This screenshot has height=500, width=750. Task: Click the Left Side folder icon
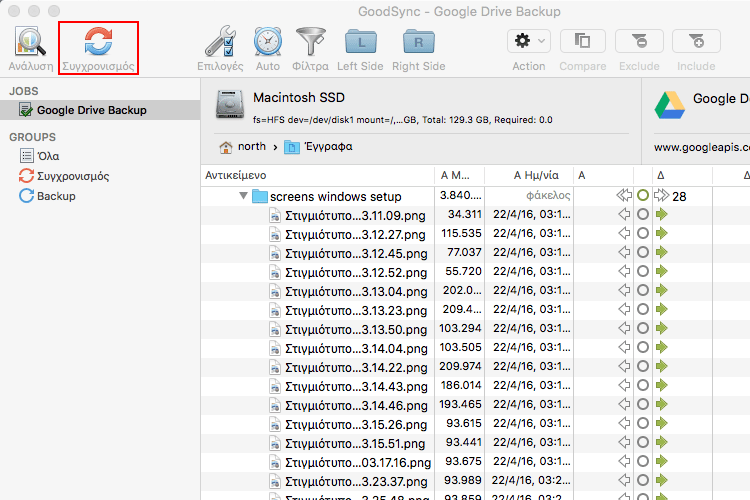click(x=361, y=42)
